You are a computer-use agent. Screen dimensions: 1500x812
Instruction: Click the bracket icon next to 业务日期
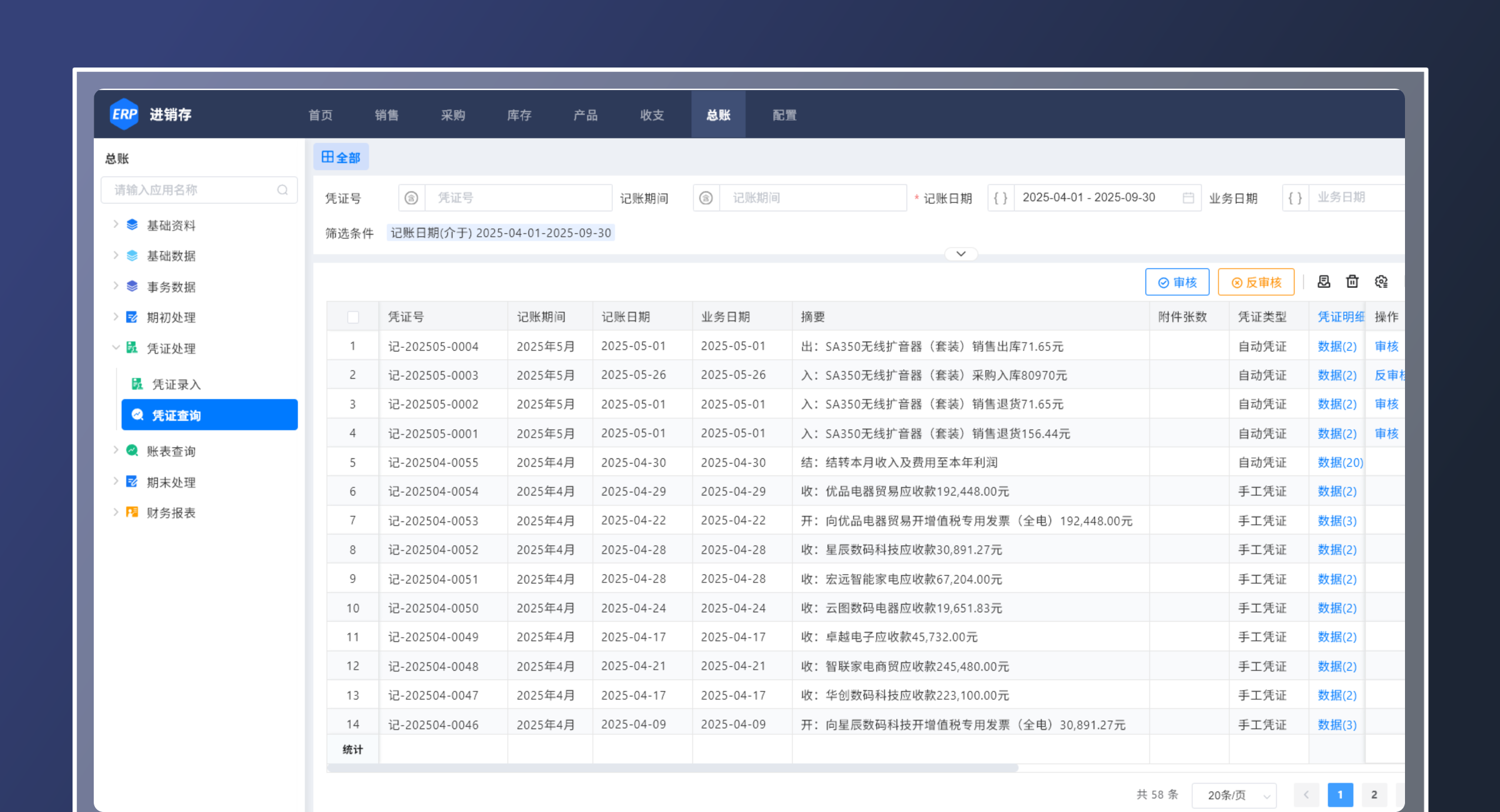(1294, 197)
